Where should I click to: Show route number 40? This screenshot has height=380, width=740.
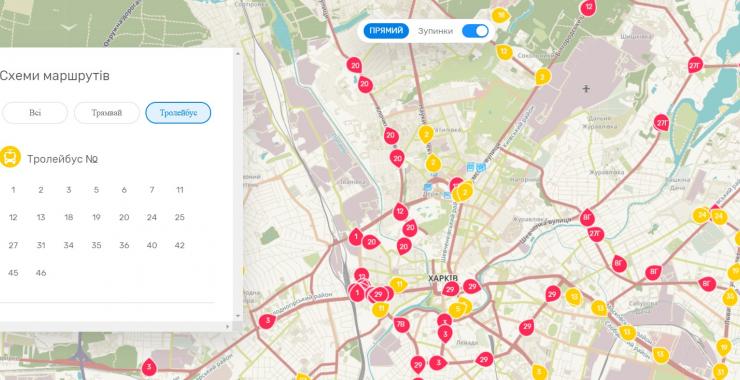pos(151,245)
